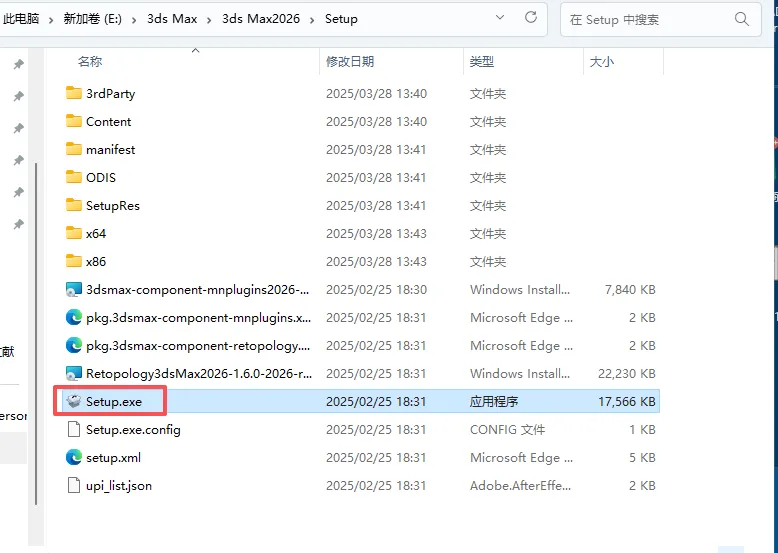Click the Setup.exe application icon

[x=73, y=401]
